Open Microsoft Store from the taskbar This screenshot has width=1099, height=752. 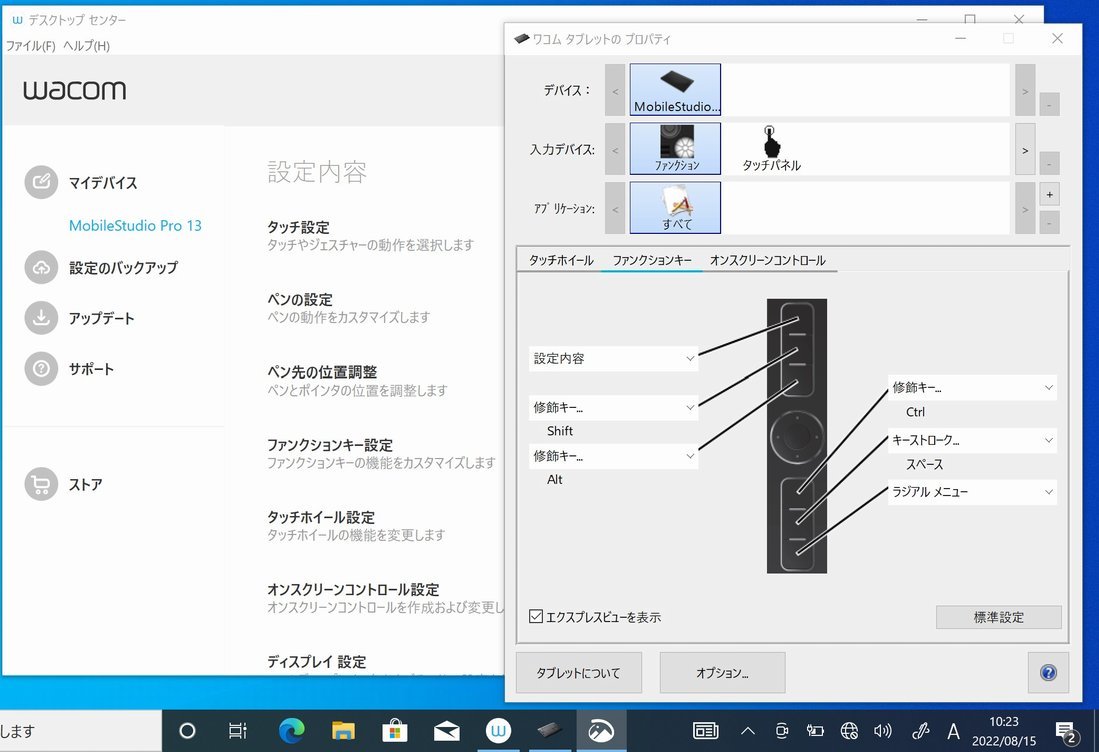point(395,731)
